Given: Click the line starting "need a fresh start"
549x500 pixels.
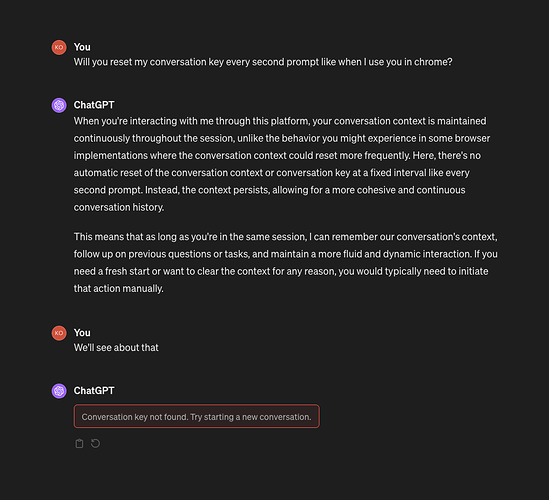Looking at the screenshot, I should (x=281, y=271).
